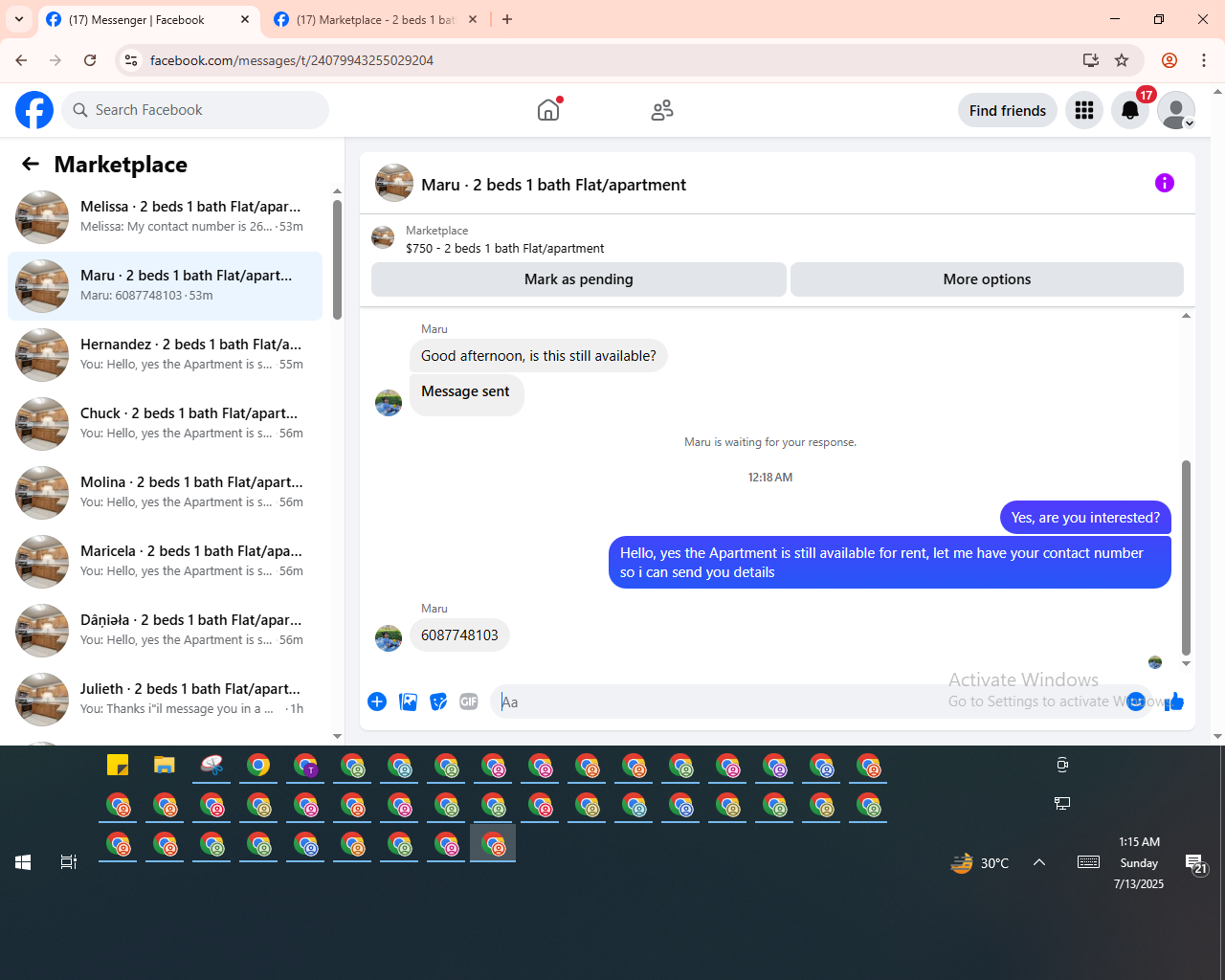Focus the Search Facebook field
The height and width of the screenshot is (980, 1225).
[195, 110]
